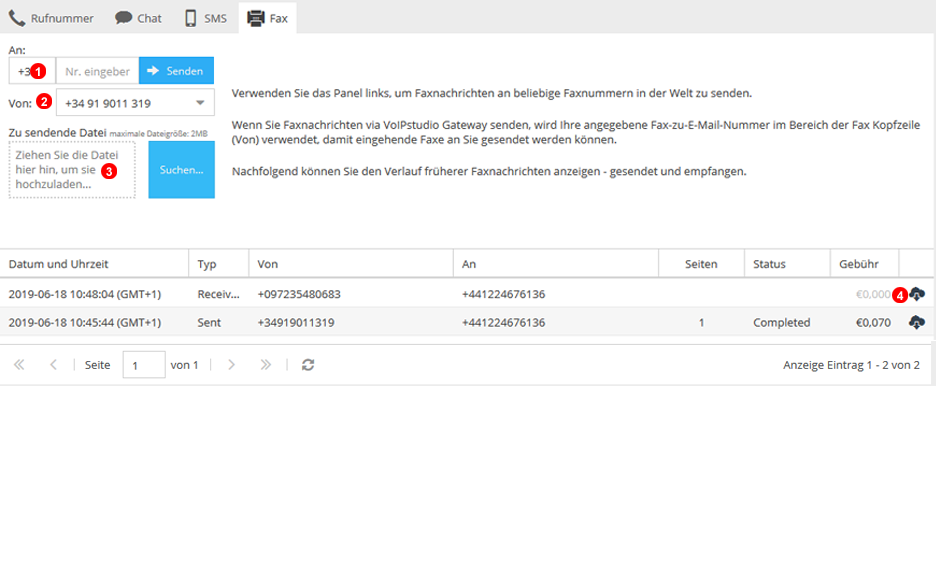Click Suchen to browse for a file

click(x=181, y=170)
